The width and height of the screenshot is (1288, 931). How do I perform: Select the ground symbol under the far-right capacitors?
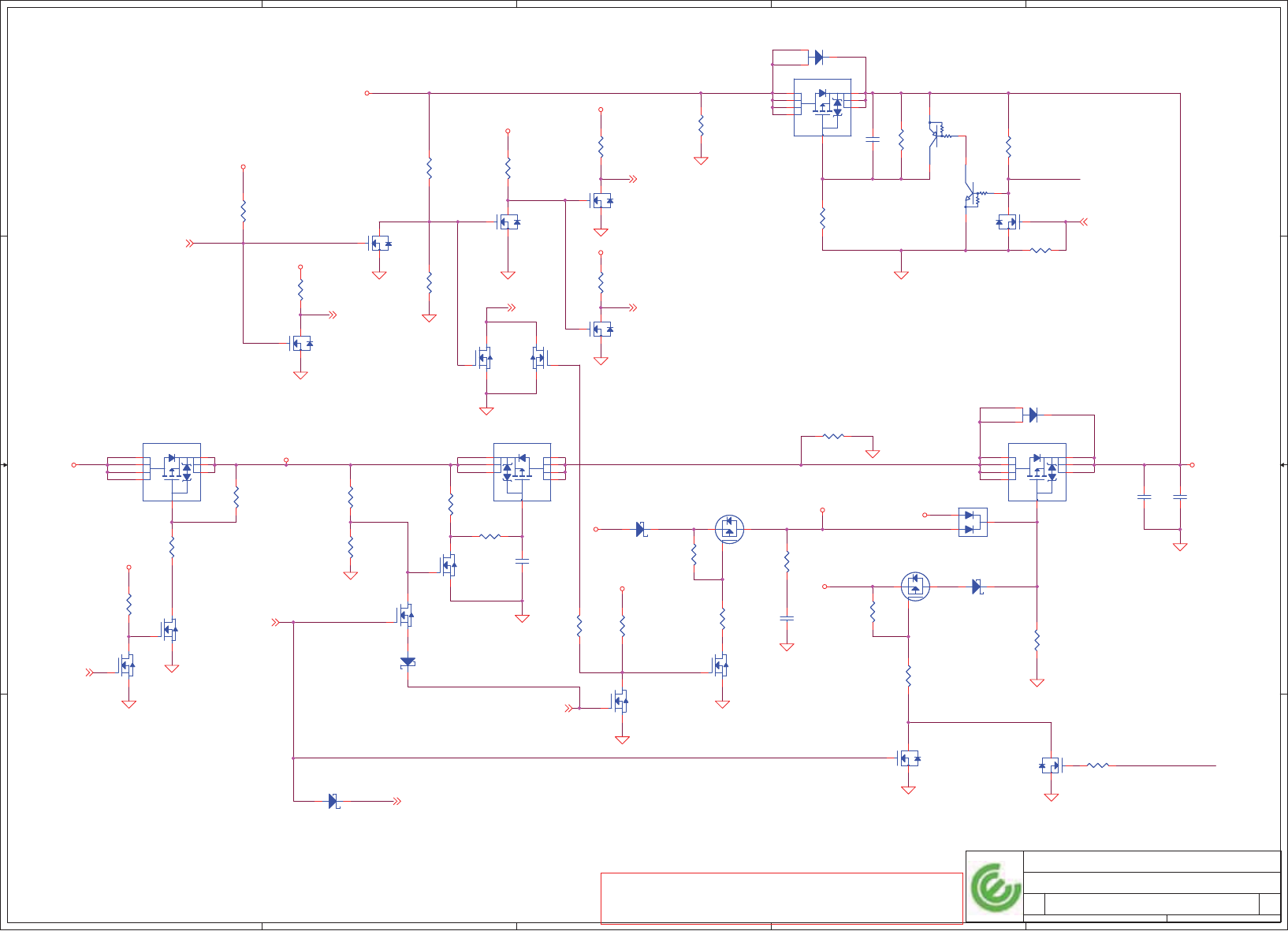pos(1180,546)
